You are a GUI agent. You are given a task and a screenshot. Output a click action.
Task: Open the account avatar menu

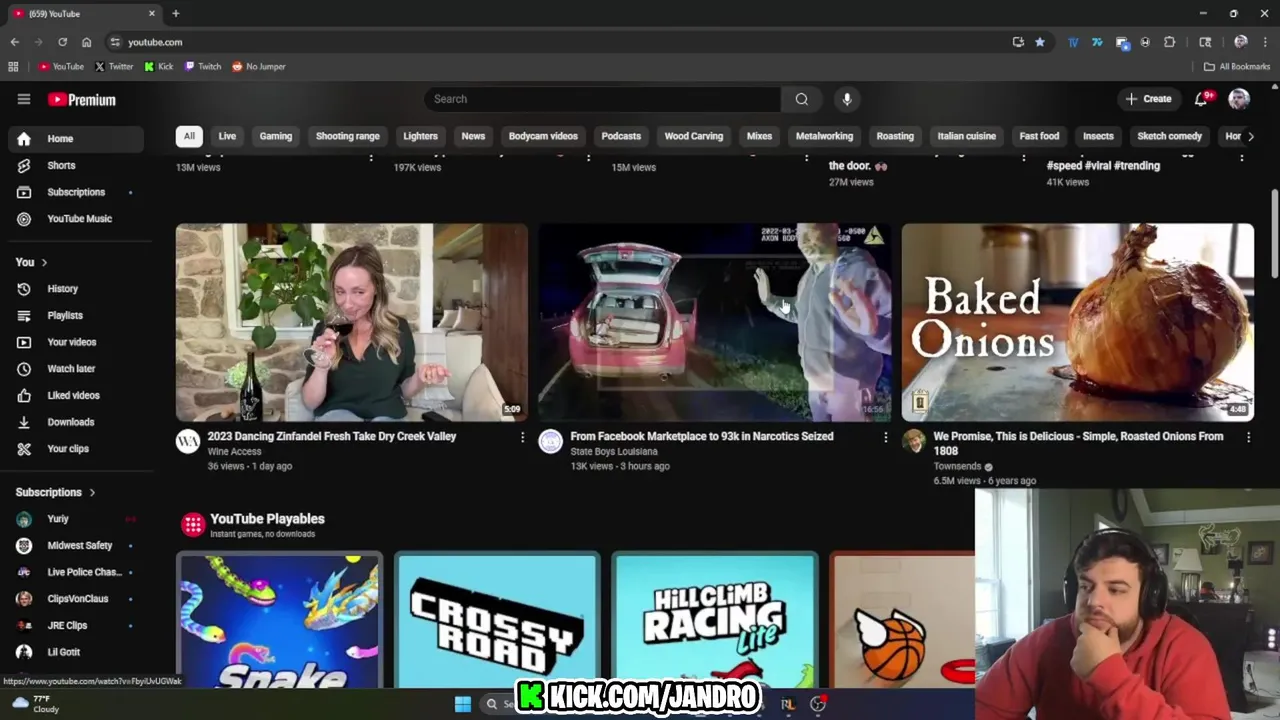1239,99
